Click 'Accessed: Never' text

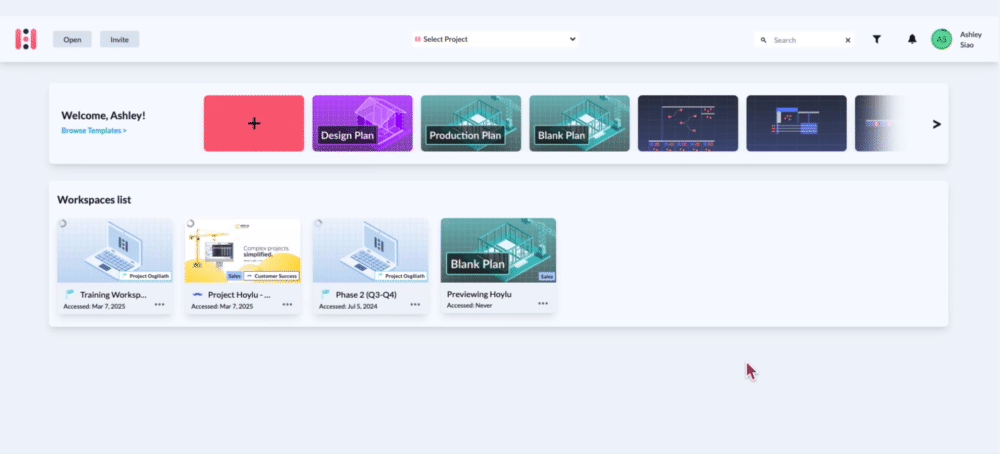coord(469,305)
